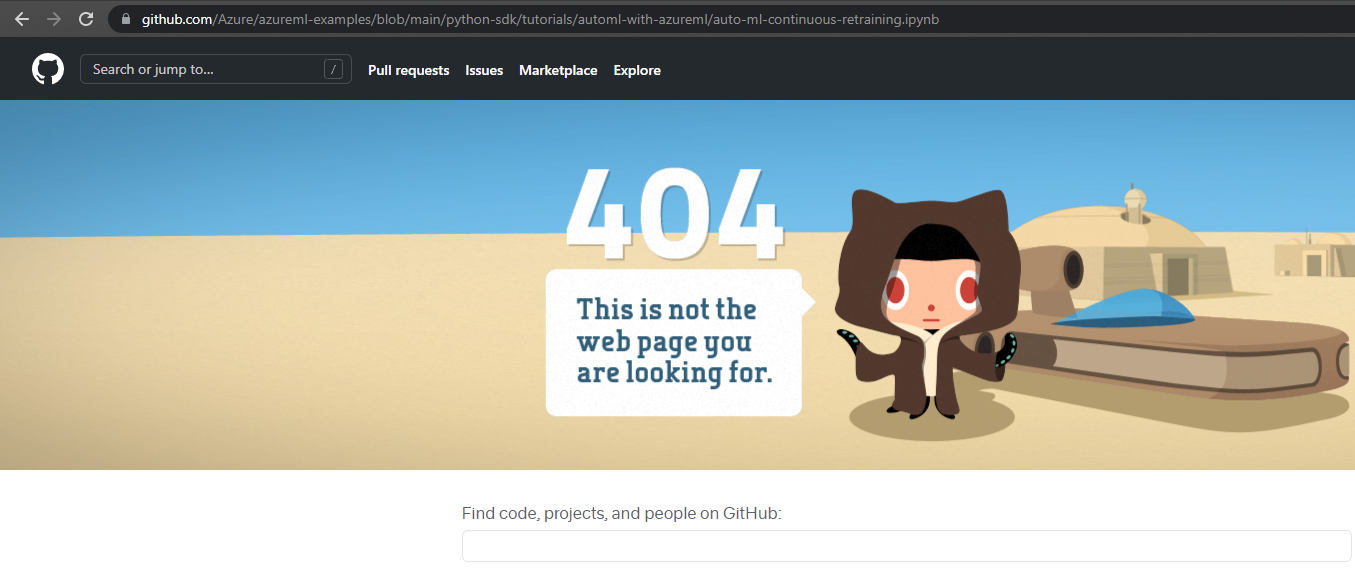Click the padlock site info icon
The height and width of the screenshot is (573, 1355).
126,19
